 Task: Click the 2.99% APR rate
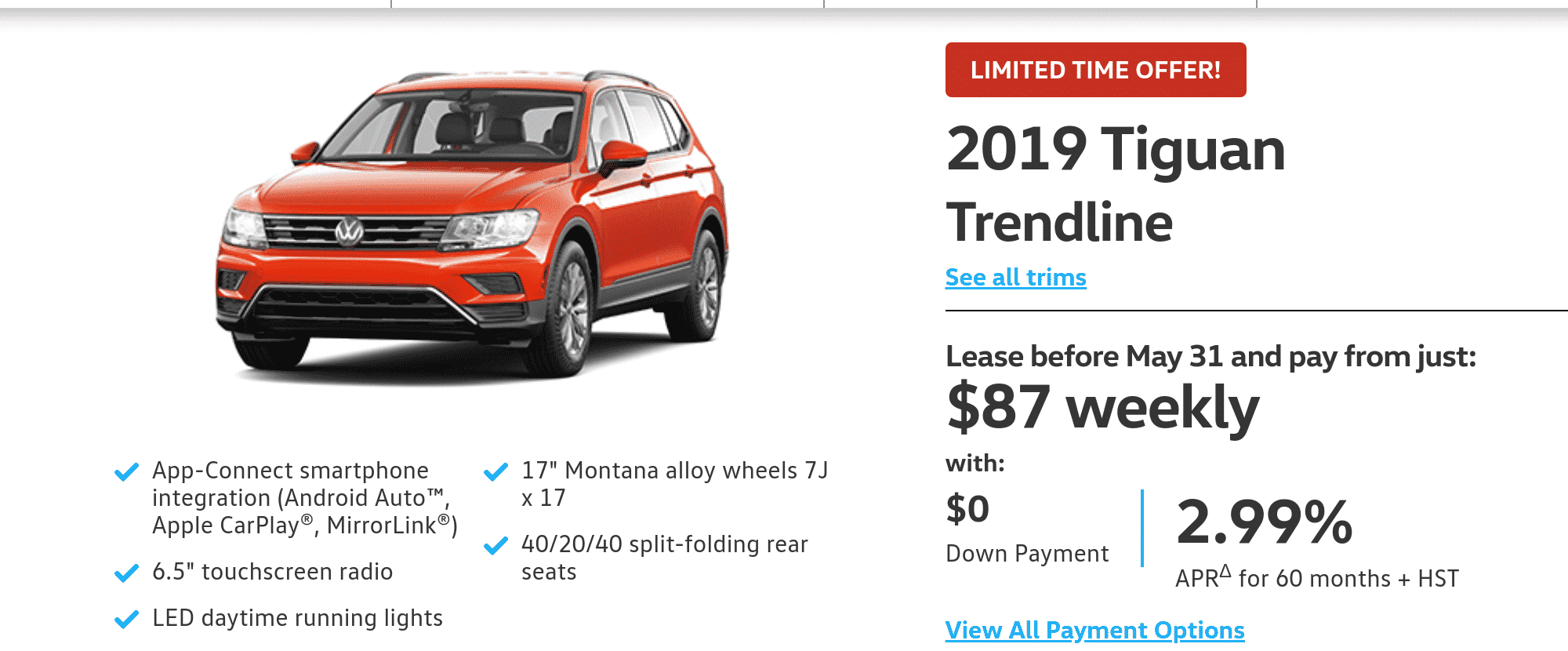coord(1265,522)
